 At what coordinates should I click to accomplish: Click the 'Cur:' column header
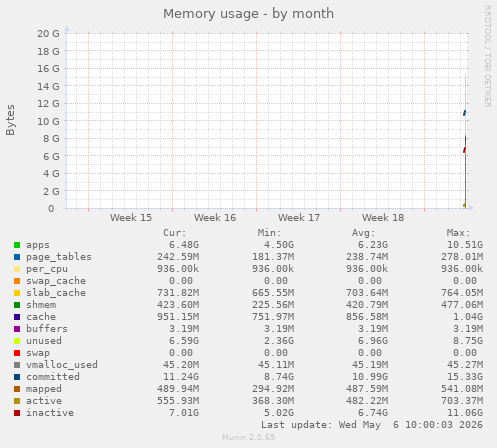(x=175, y=233)
